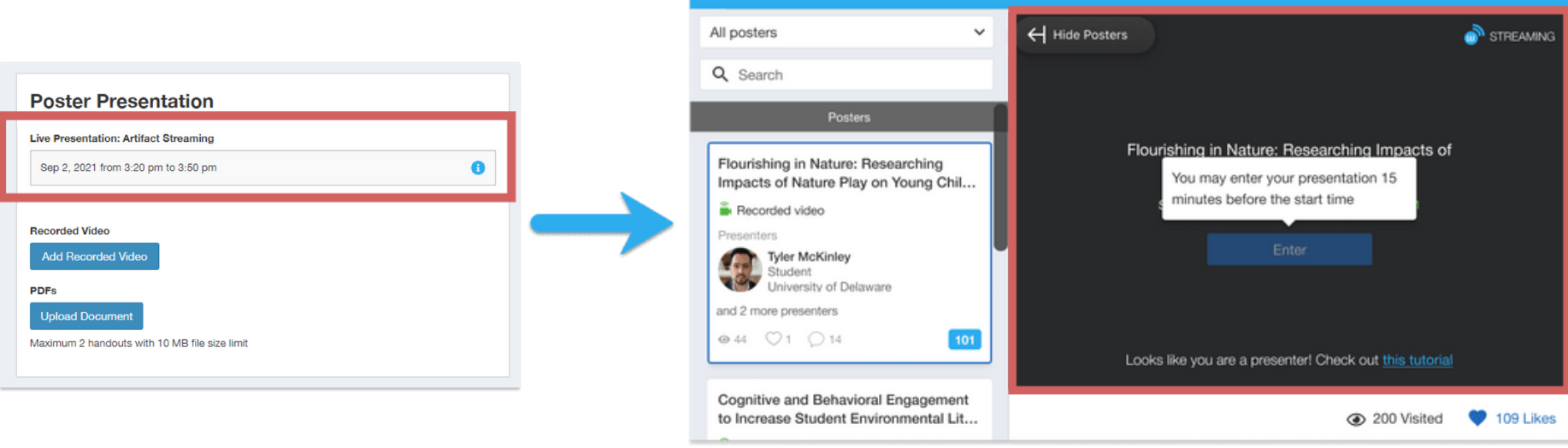This screenshot has height=448, width=1568.
Task: Click Tyler McKinley's presenter photo
Action: (x=740, y=270)
